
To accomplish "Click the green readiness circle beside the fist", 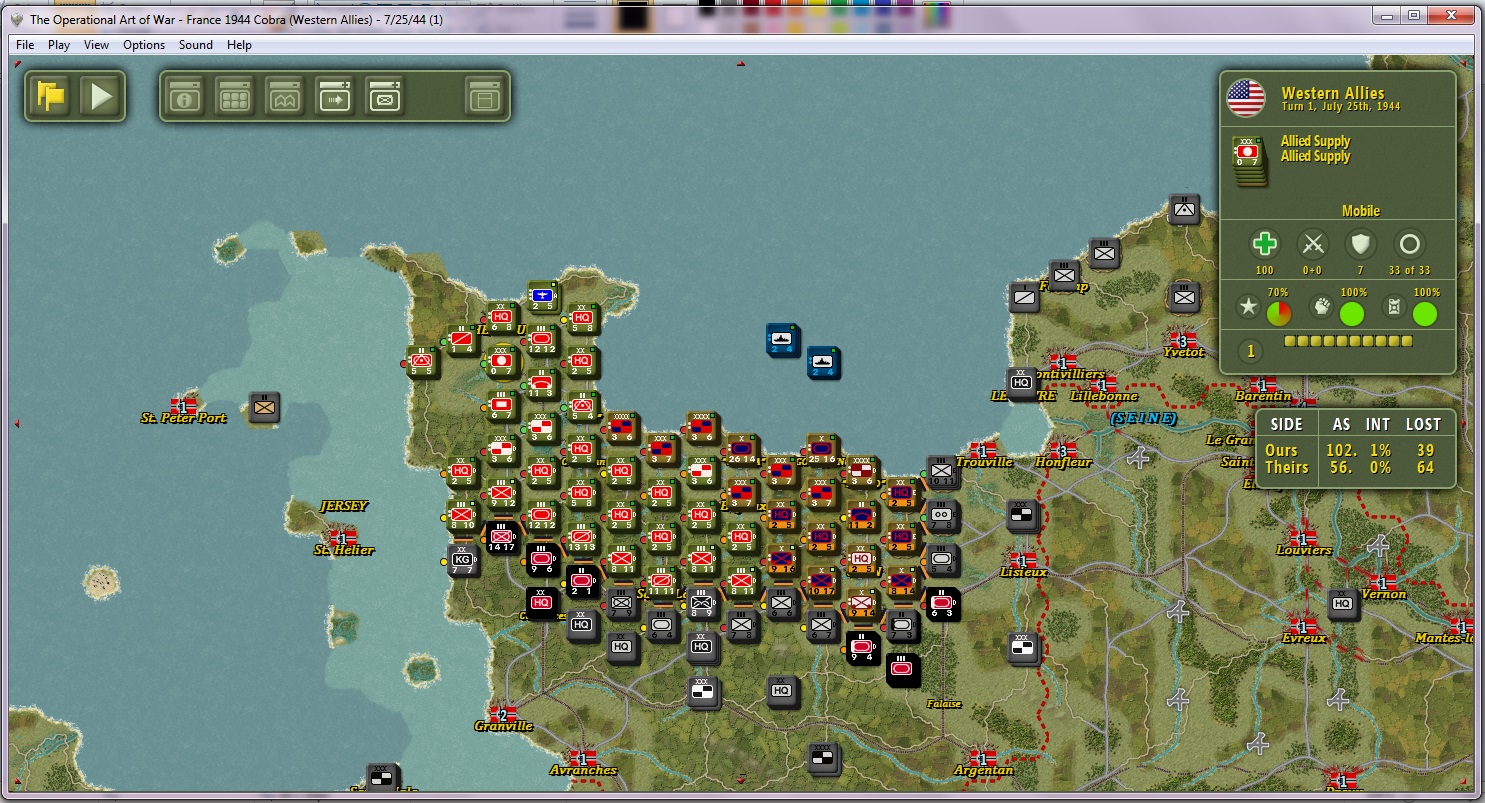I will [x=1353, y=314].
